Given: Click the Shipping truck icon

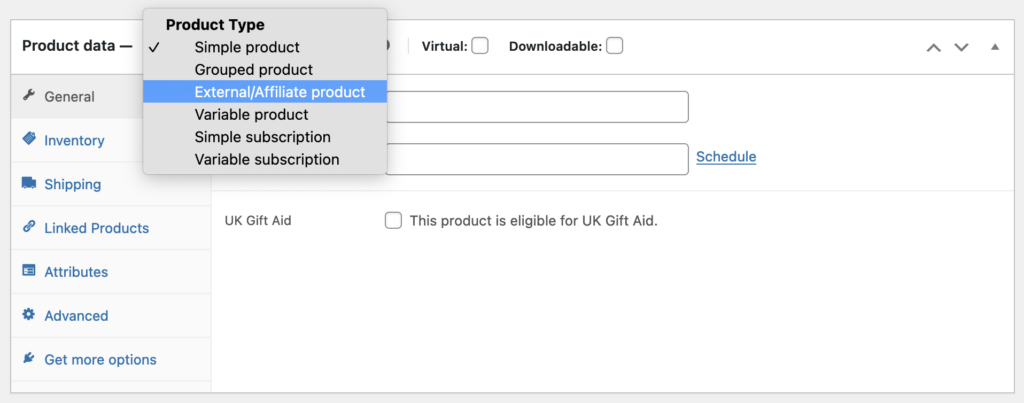Looking at the screenshot, I should pyautogui.click(x=29, y=183).
